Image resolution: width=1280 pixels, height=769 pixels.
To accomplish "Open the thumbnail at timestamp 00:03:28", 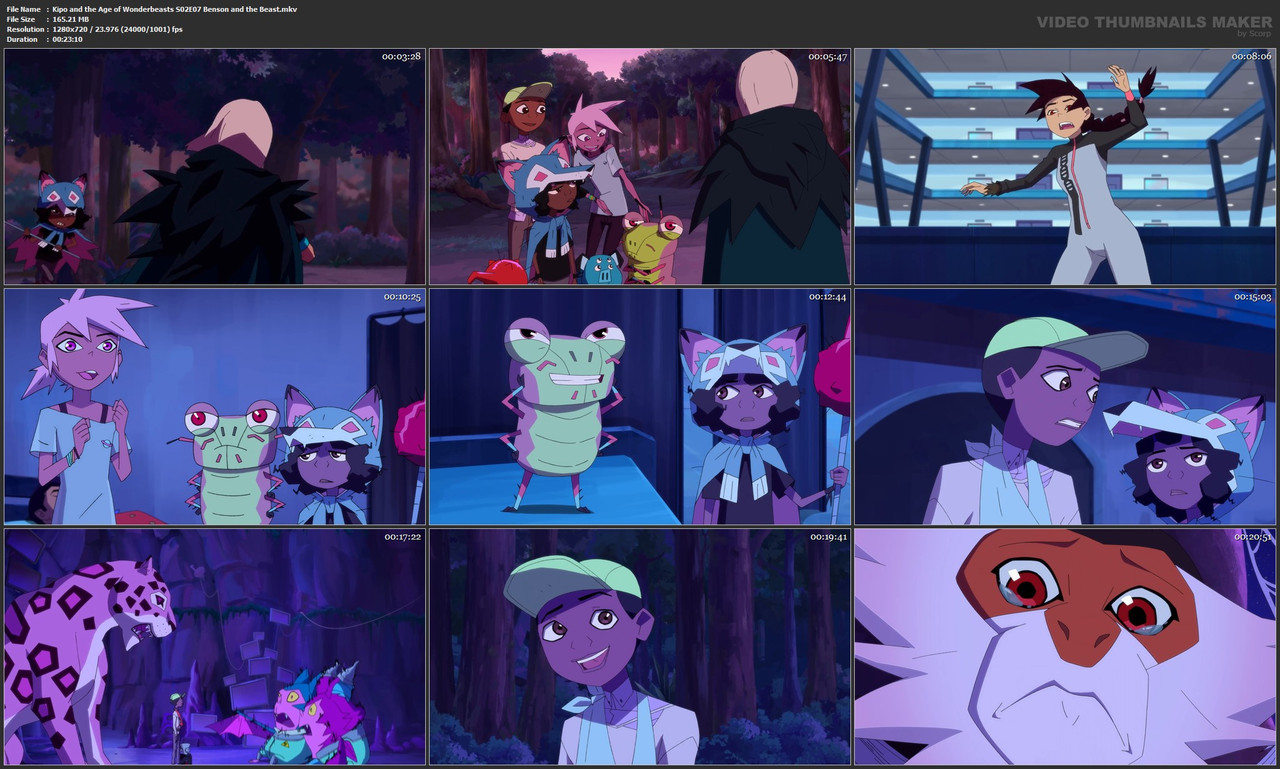I will click(213, 166).
